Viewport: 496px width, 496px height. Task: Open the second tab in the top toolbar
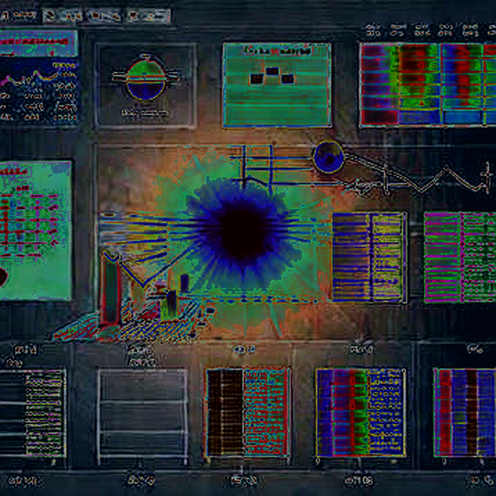click(62, 16)
